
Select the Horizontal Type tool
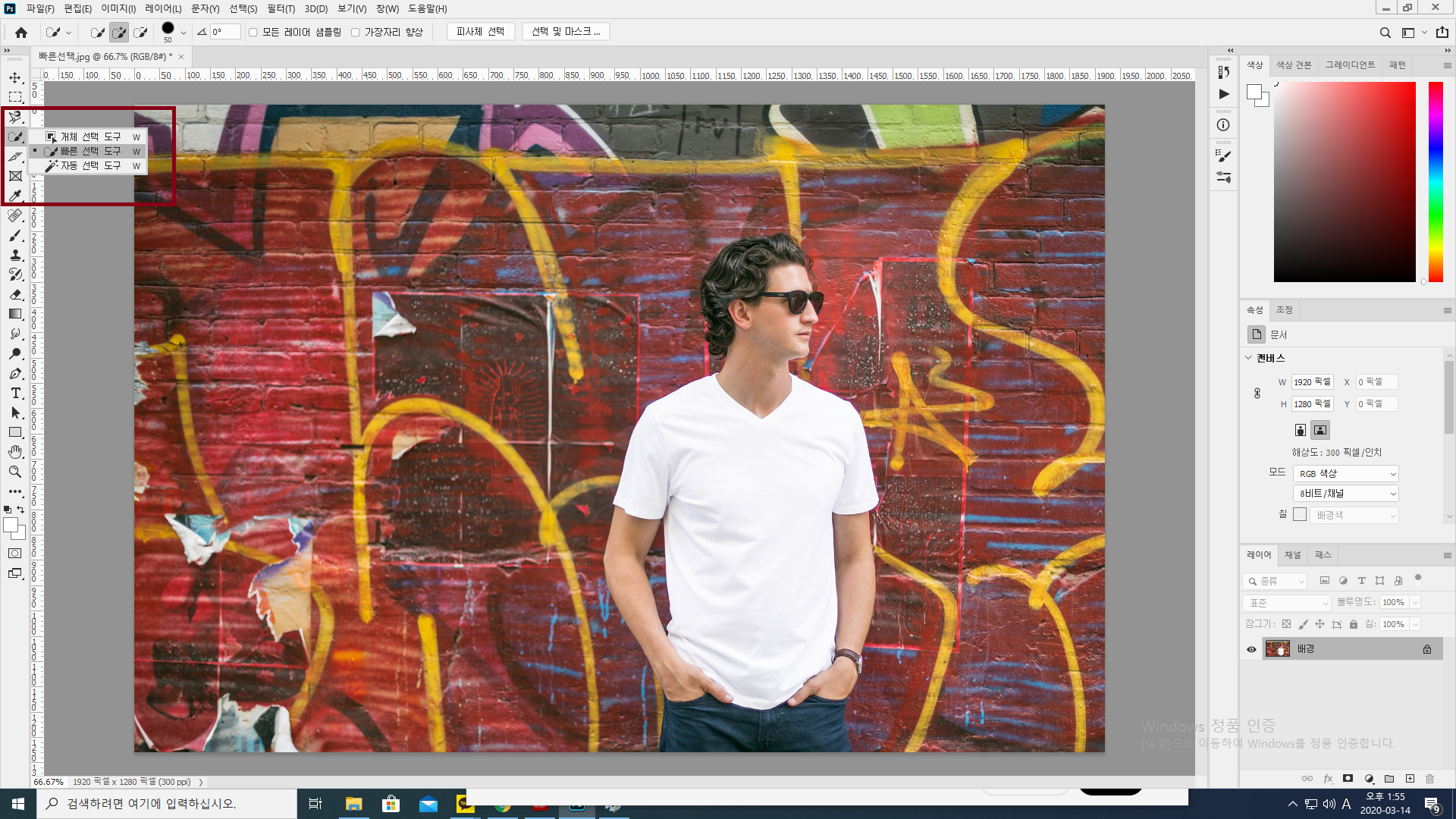click(15, 393)
